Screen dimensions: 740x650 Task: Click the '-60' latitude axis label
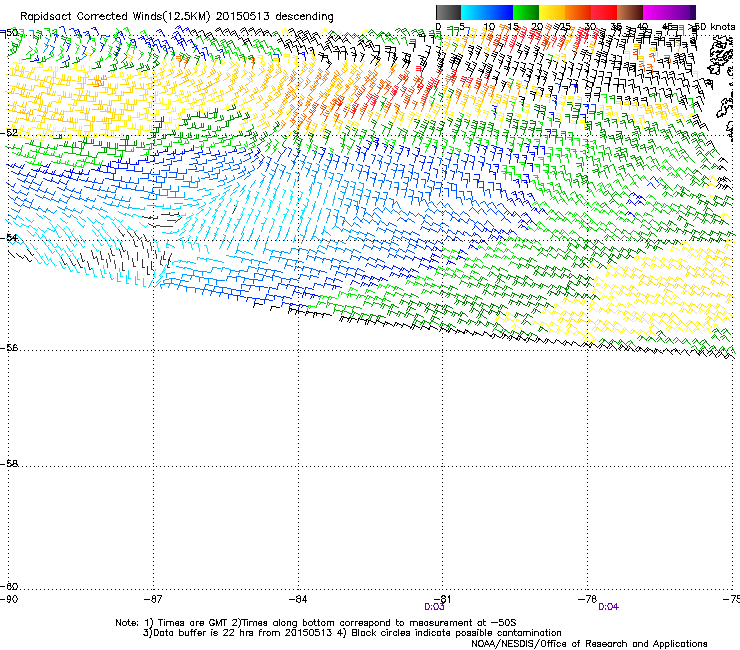(9, 587)
